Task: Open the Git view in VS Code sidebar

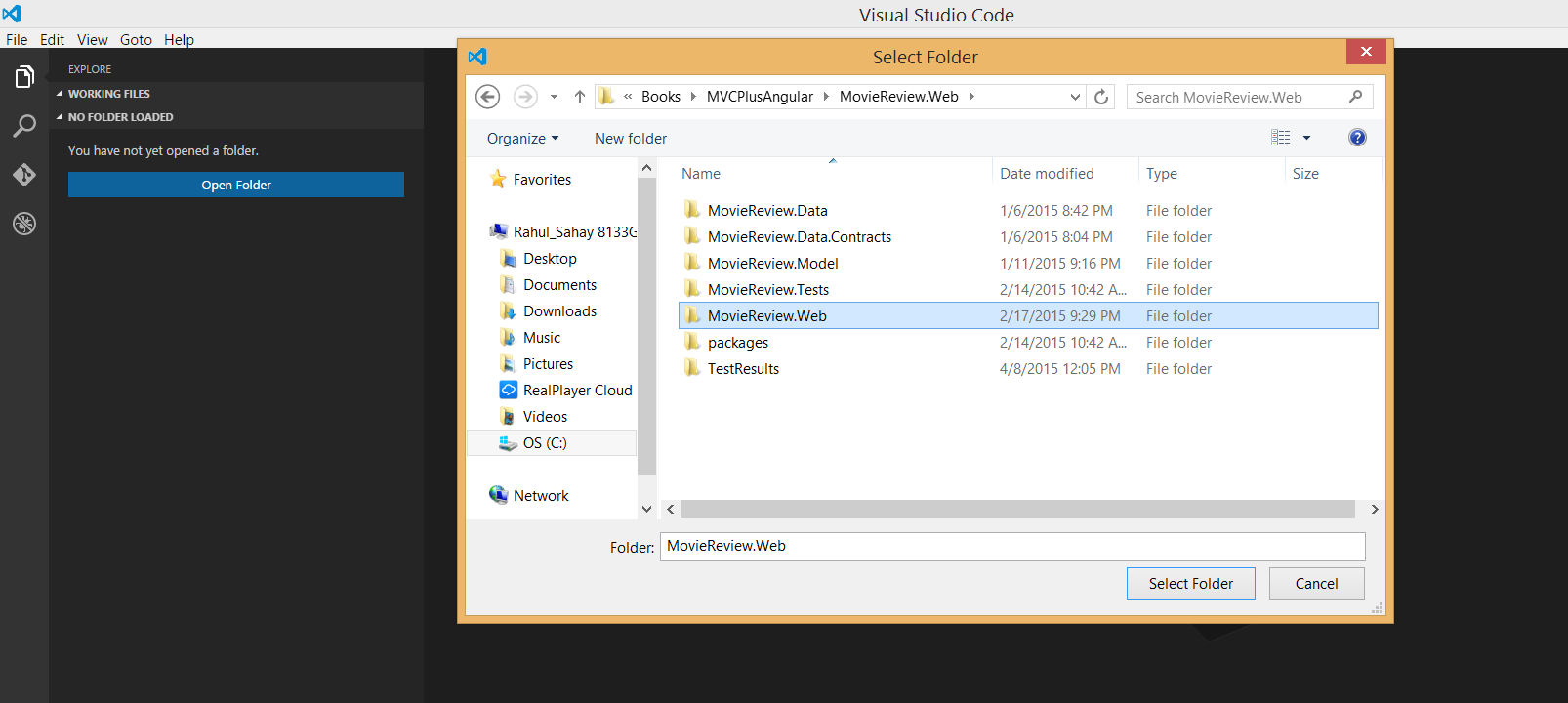Action: click(24, 175)
